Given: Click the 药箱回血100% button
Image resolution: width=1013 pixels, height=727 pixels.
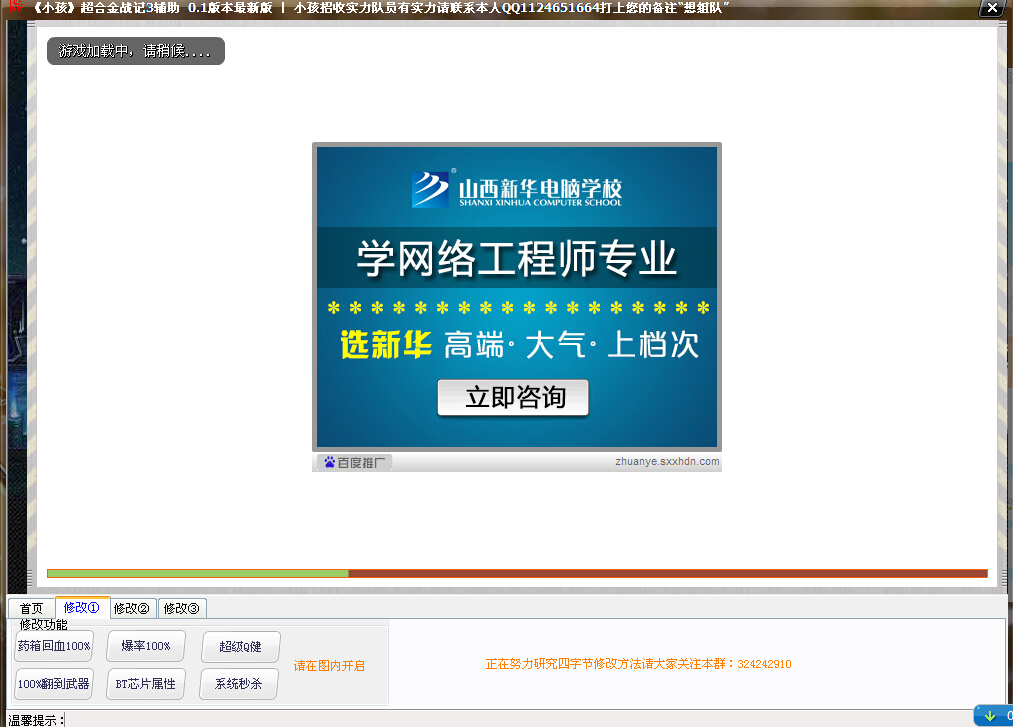Looking at the screenshot, I should [x=54, y=646].
